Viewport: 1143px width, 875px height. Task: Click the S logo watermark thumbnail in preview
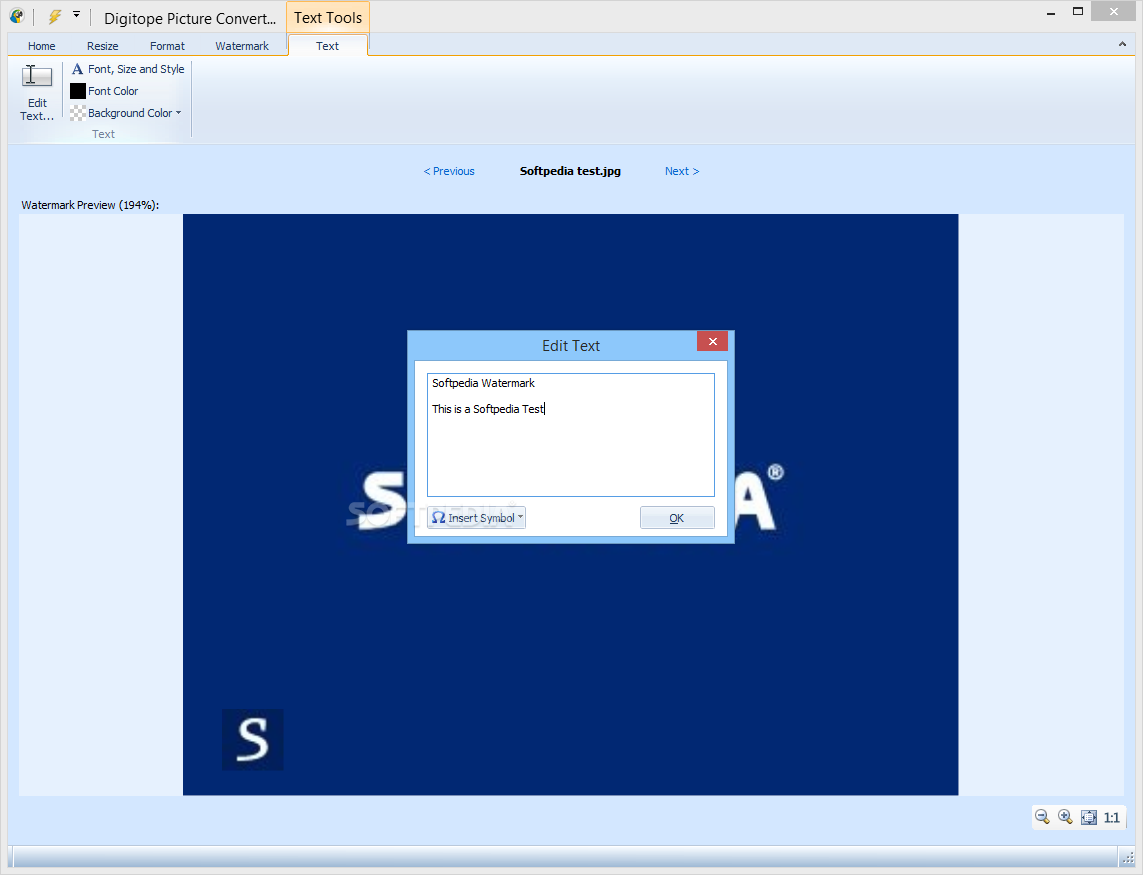(253, 739)
